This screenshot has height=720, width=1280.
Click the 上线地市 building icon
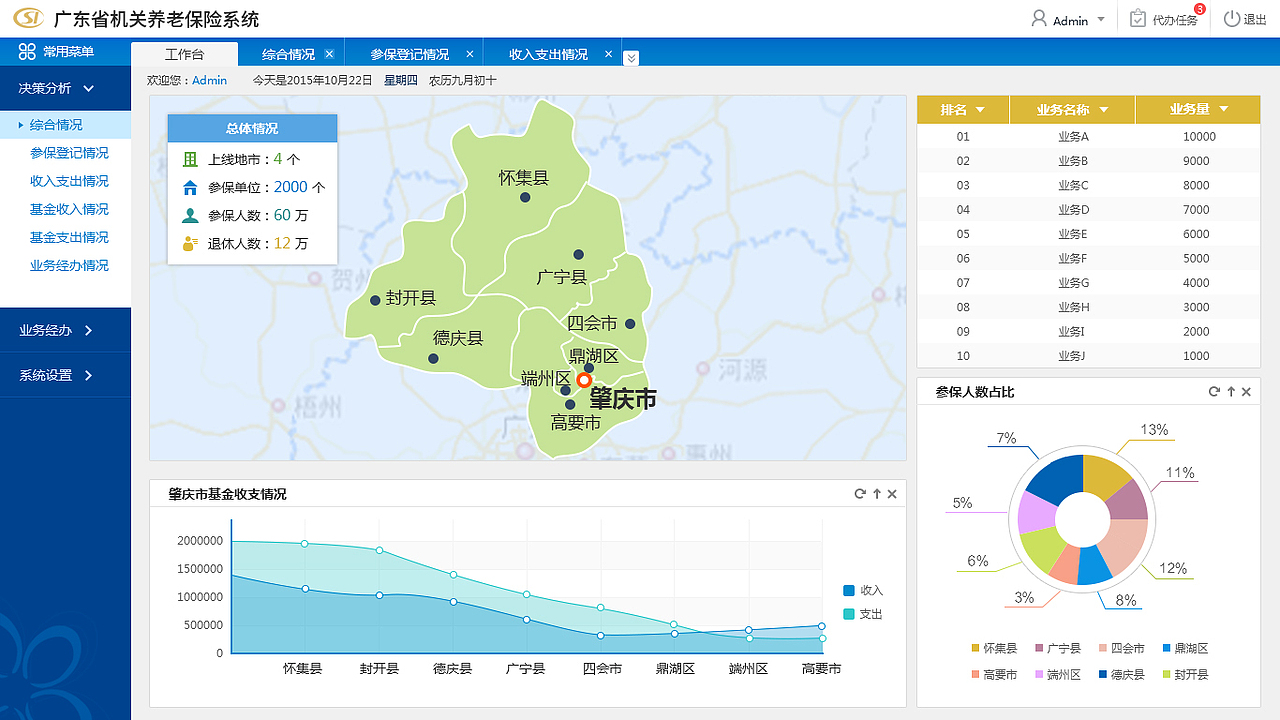click(190, 159)
